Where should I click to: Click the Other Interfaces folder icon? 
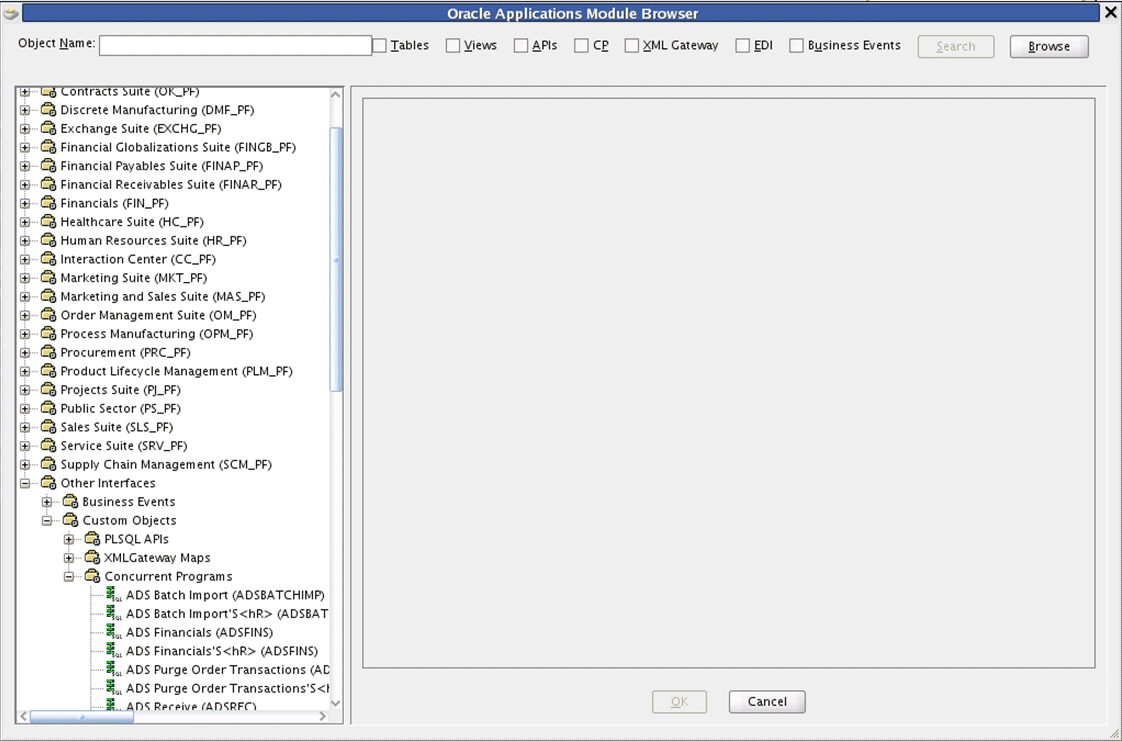tap(48, 482)
